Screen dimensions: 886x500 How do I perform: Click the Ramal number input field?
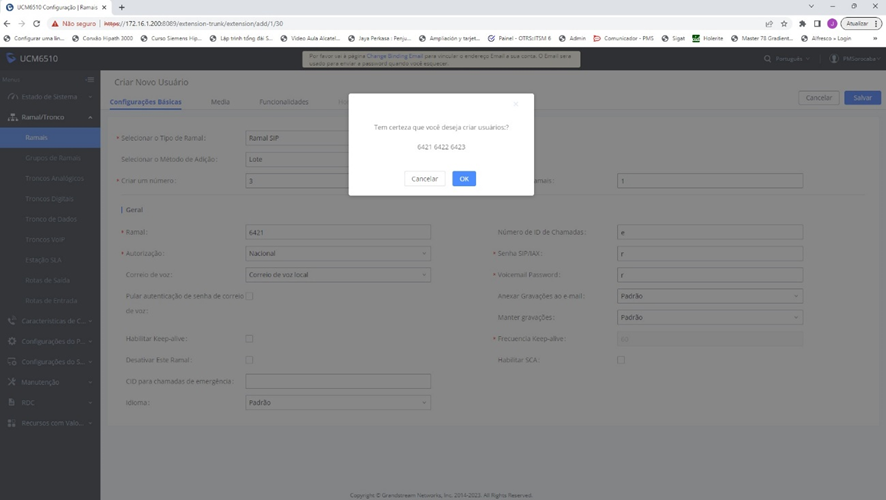point(337,232)
